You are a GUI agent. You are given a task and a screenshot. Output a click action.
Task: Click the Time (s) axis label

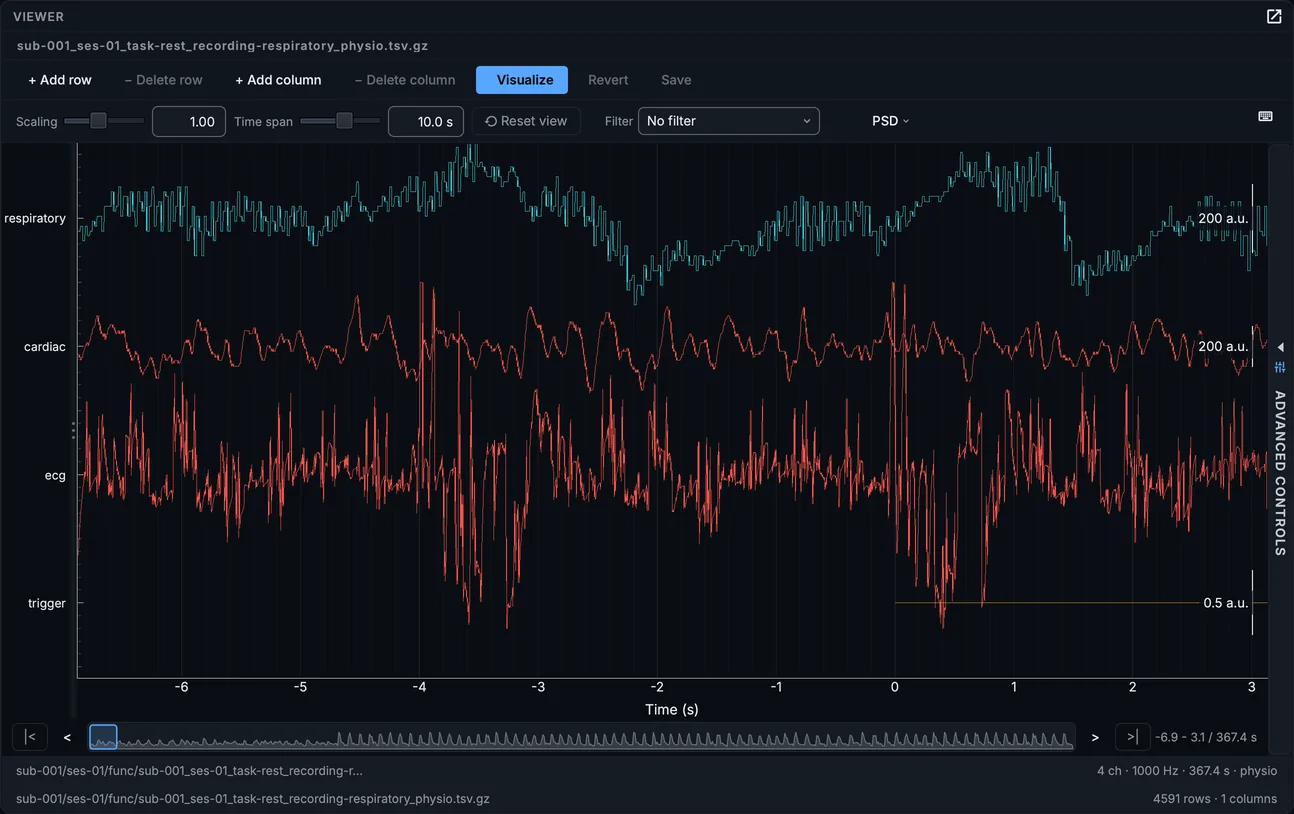click(672, 709)
